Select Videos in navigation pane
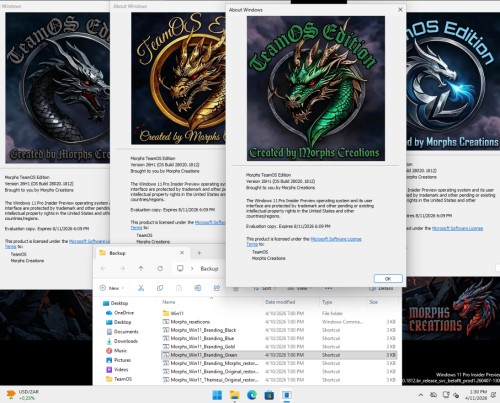Screen dimensions: 500x403 point(117,369)
